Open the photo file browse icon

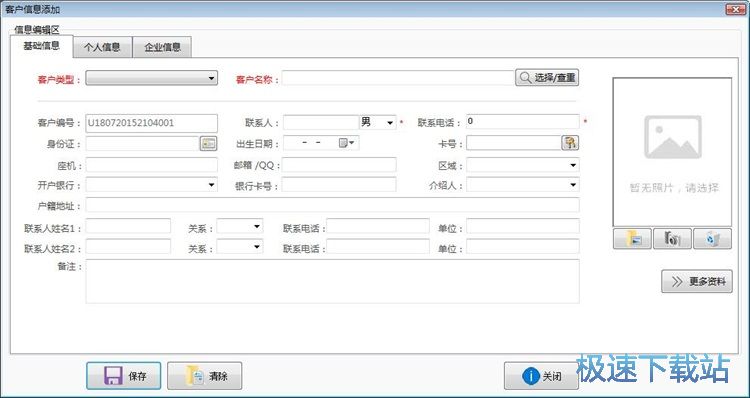[632, 239]
